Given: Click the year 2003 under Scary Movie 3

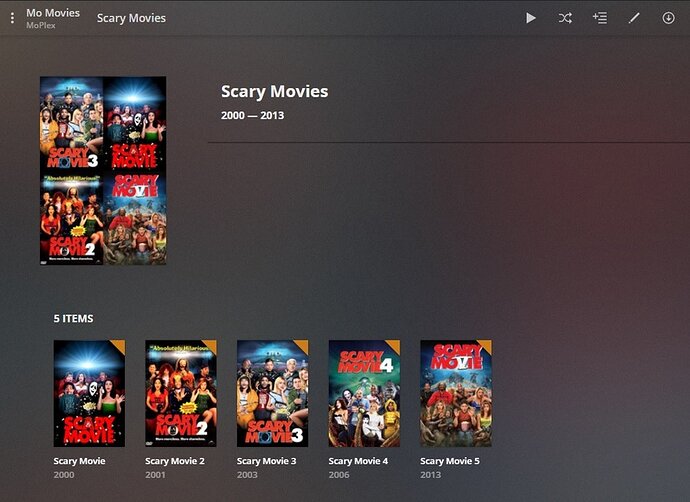Looking at the screenshot, I should [x=247, y=475].
